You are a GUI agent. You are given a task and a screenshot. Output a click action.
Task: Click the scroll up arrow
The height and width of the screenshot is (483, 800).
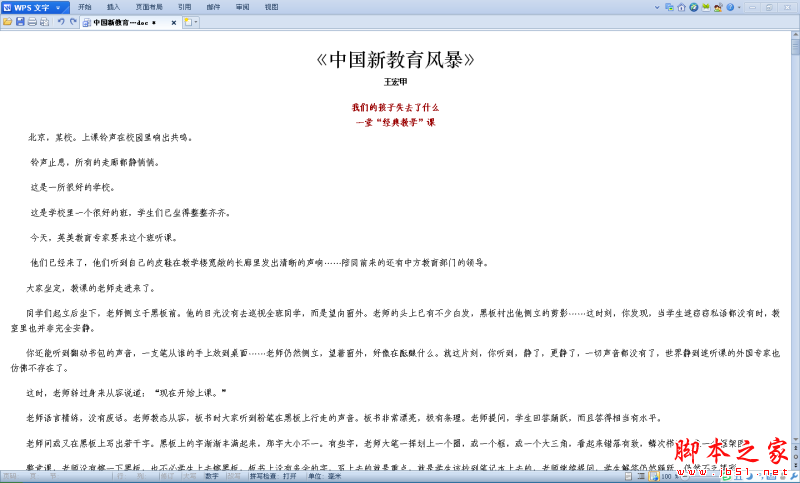tap(795, 35)
